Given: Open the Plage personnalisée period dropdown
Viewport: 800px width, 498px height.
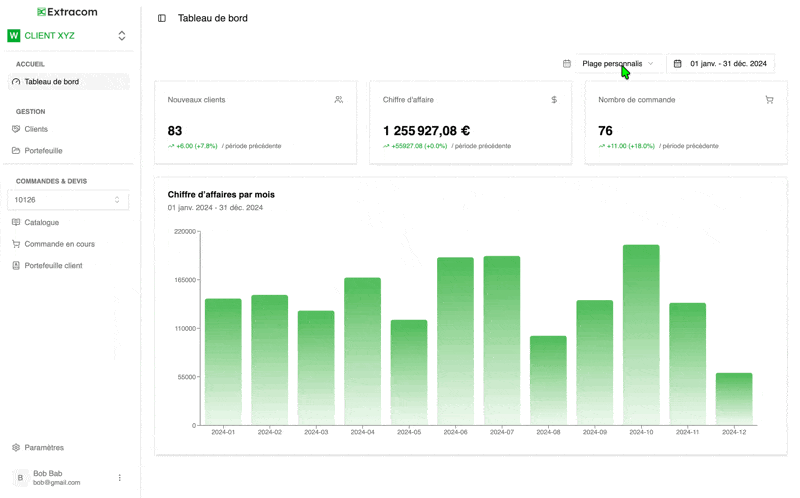Looking at the screenshot, I should pos(618,64).
